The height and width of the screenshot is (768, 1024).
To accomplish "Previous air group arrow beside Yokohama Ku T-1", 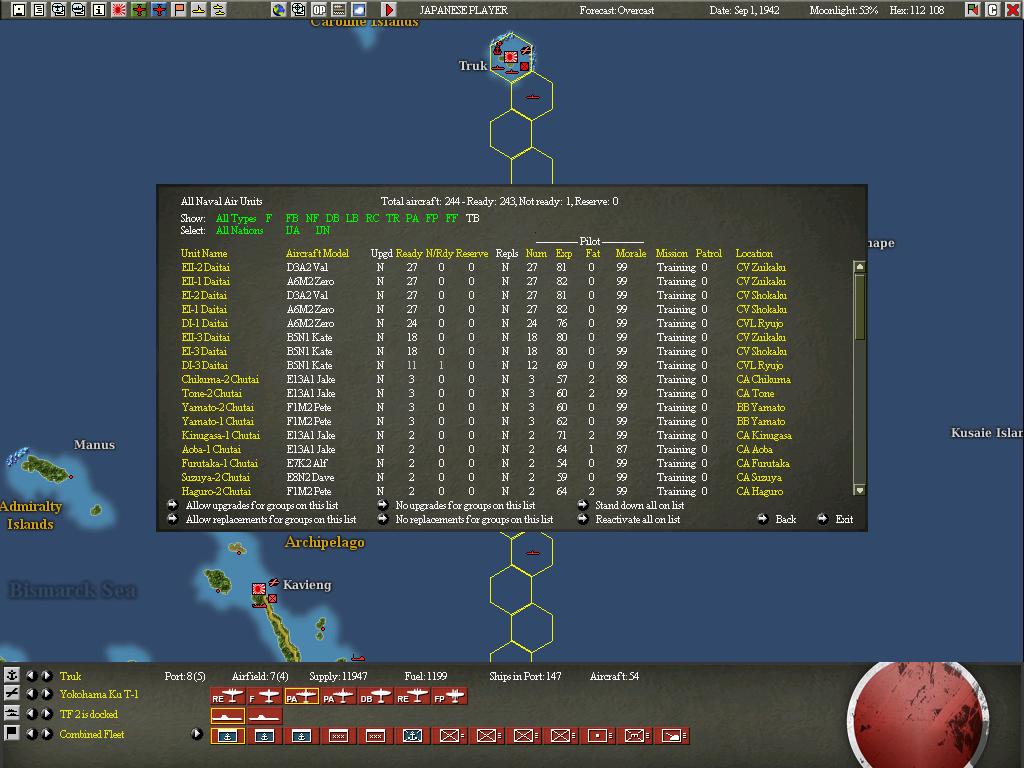I will click(x=31, y=694).
